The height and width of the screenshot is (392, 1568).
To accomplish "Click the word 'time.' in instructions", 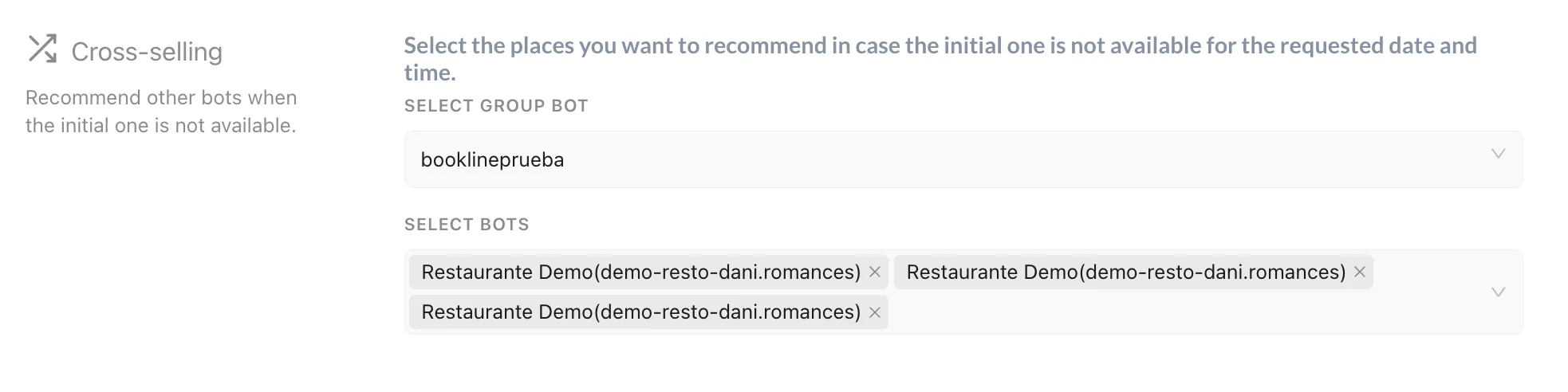I will tap(430, 73).
